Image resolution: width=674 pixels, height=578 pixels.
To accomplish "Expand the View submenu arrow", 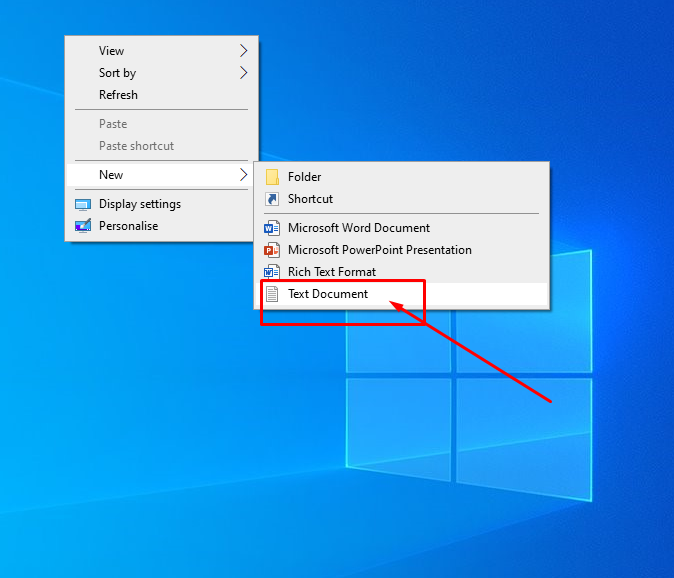I will 243,51.
